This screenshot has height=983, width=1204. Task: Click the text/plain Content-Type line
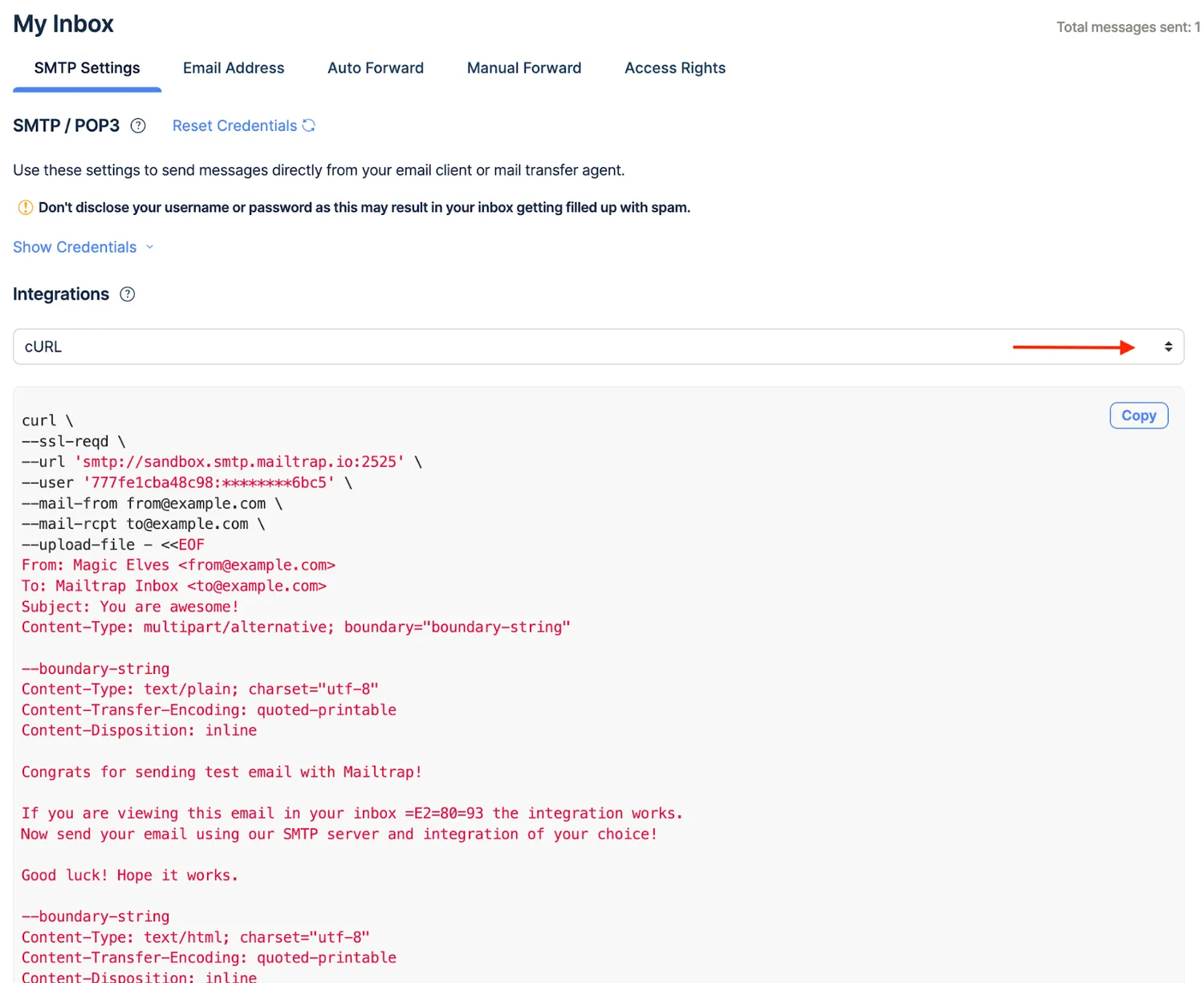200,689
